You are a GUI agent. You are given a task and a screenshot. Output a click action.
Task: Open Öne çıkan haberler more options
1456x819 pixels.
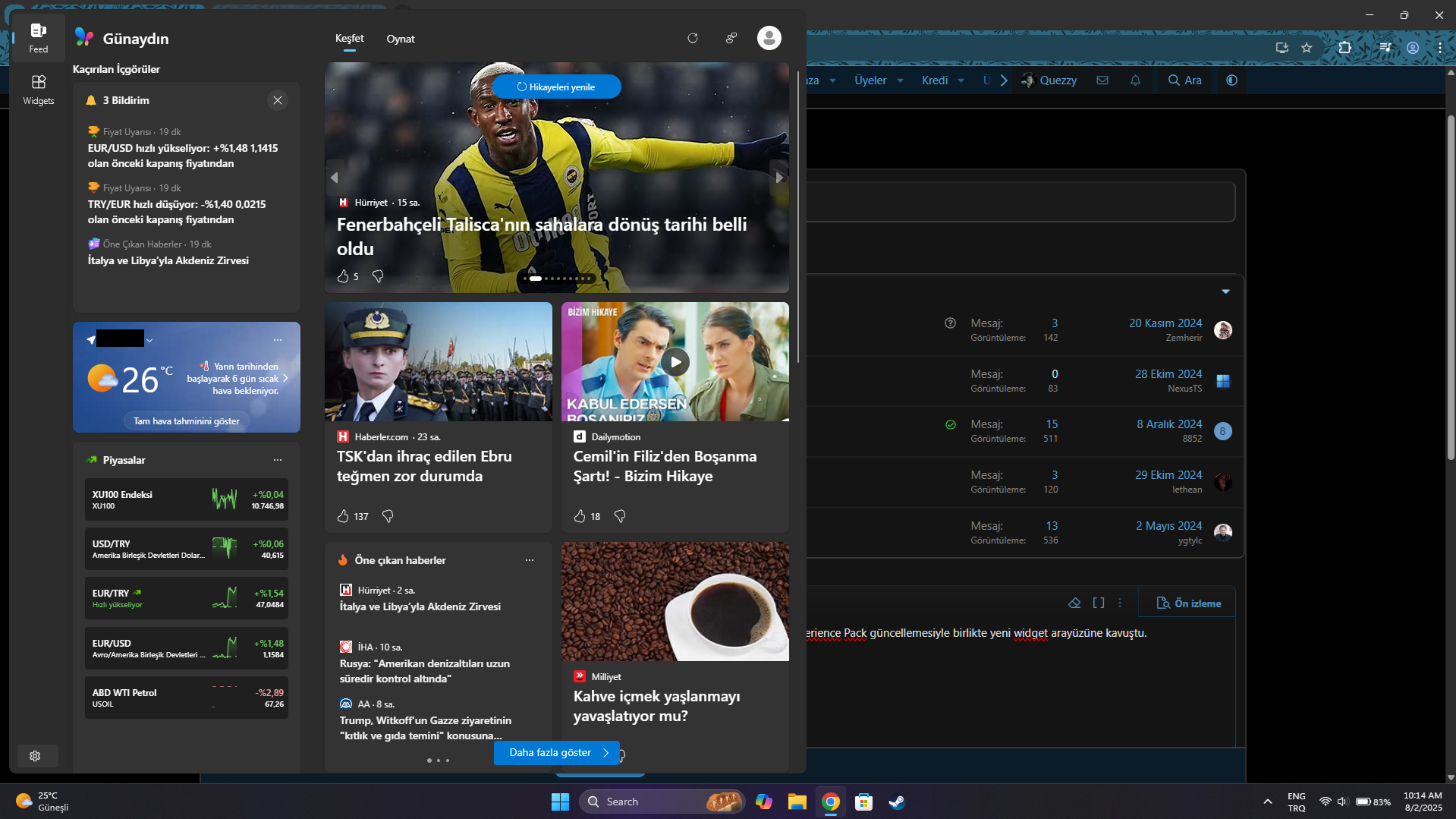pos(530,560)
